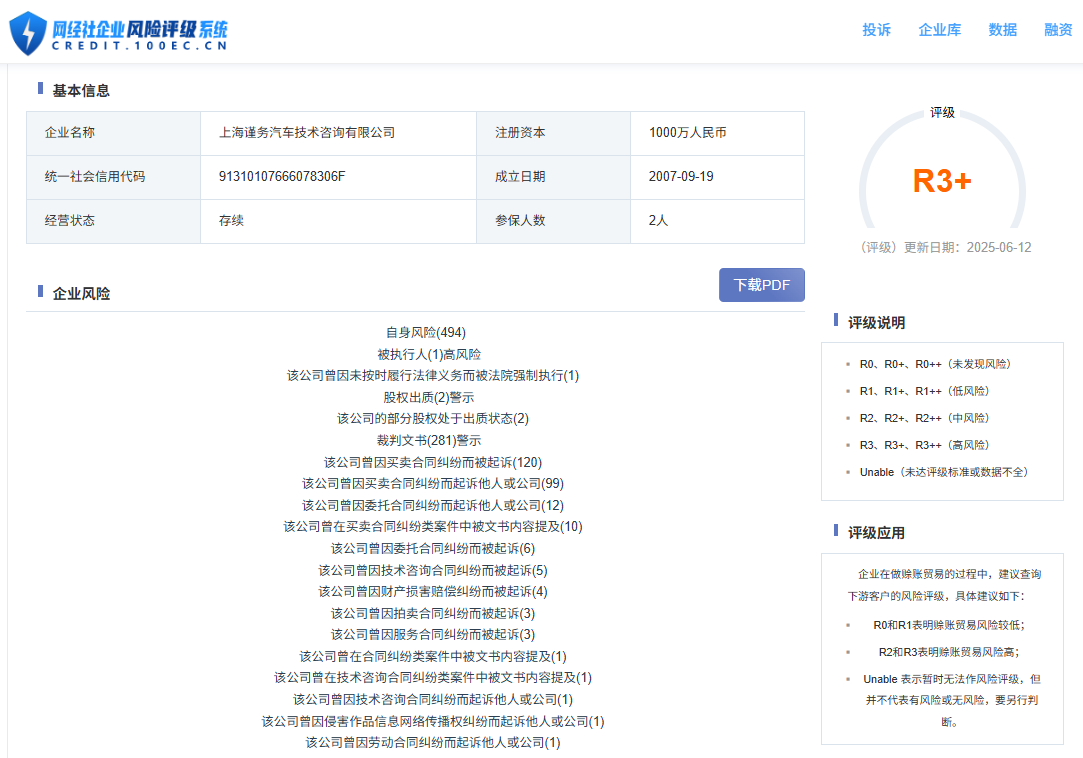1083x758 pixels.
Task: Go to the 企业库 page
Action: pyautogui.click(x=939, y=30)
